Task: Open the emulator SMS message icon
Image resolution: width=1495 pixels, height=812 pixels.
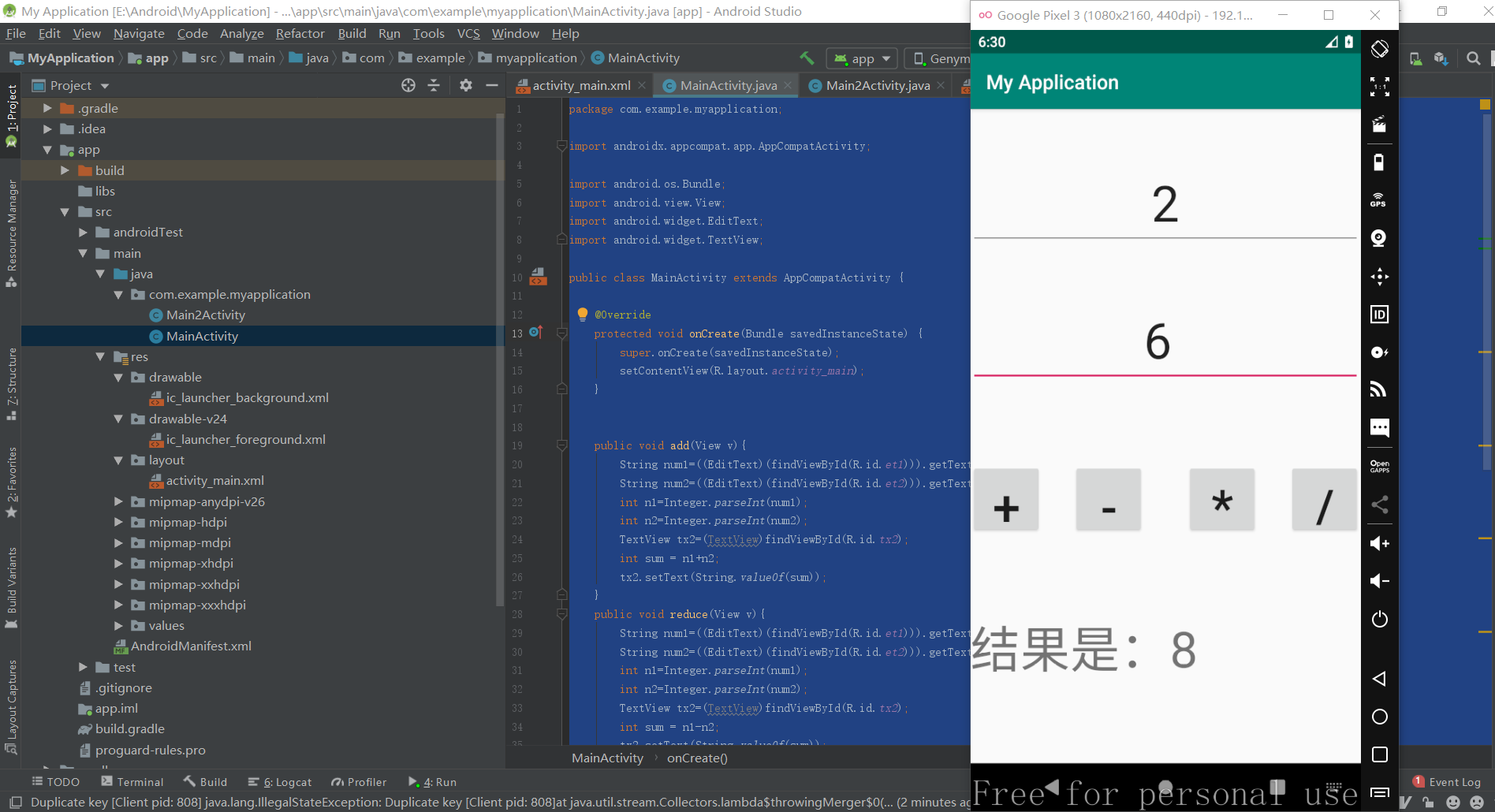Action: (x=1380, y=427)
